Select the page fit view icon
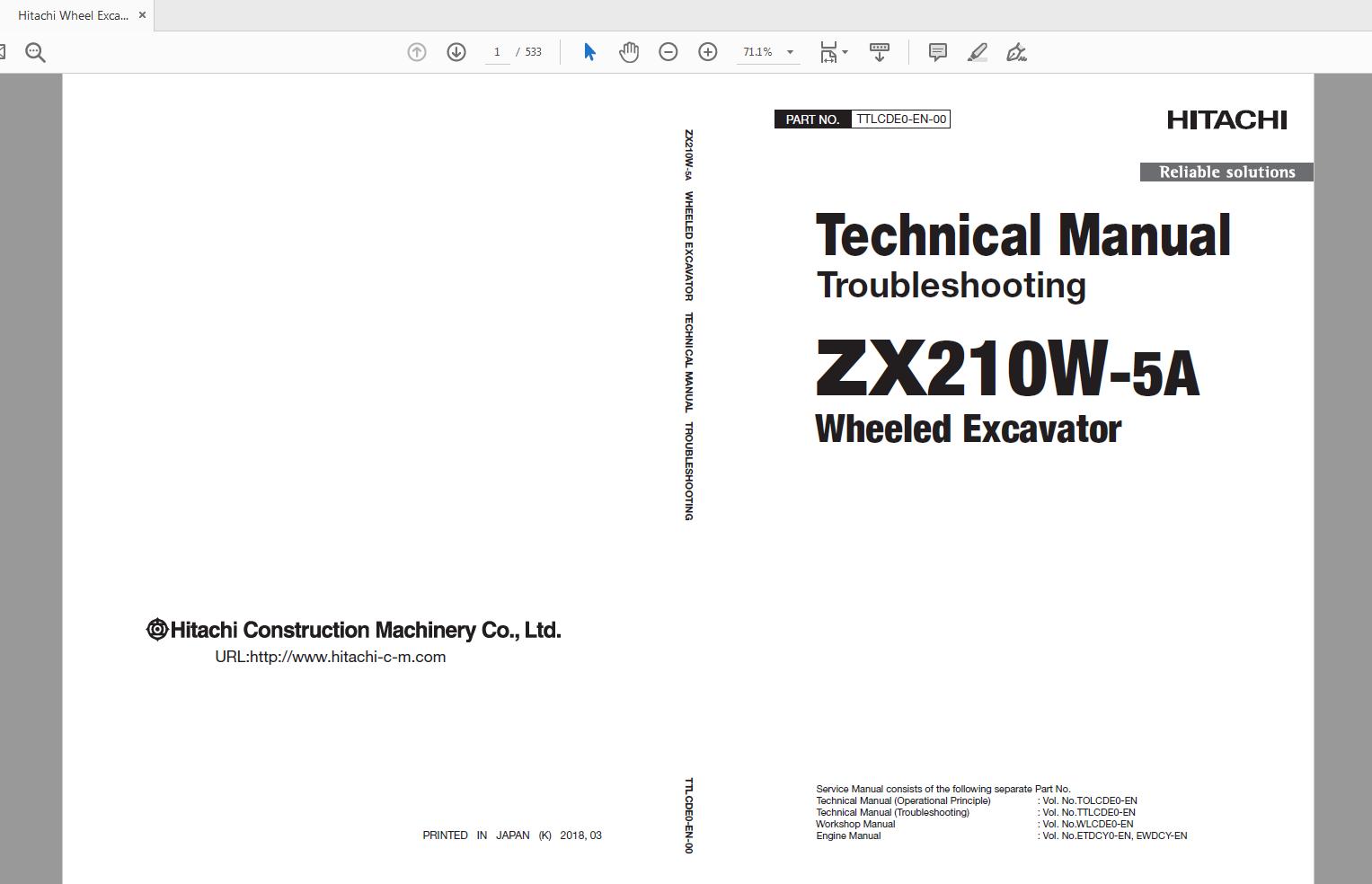Image resolution: width=1372 pixels, height=884 pixels. 828,51
